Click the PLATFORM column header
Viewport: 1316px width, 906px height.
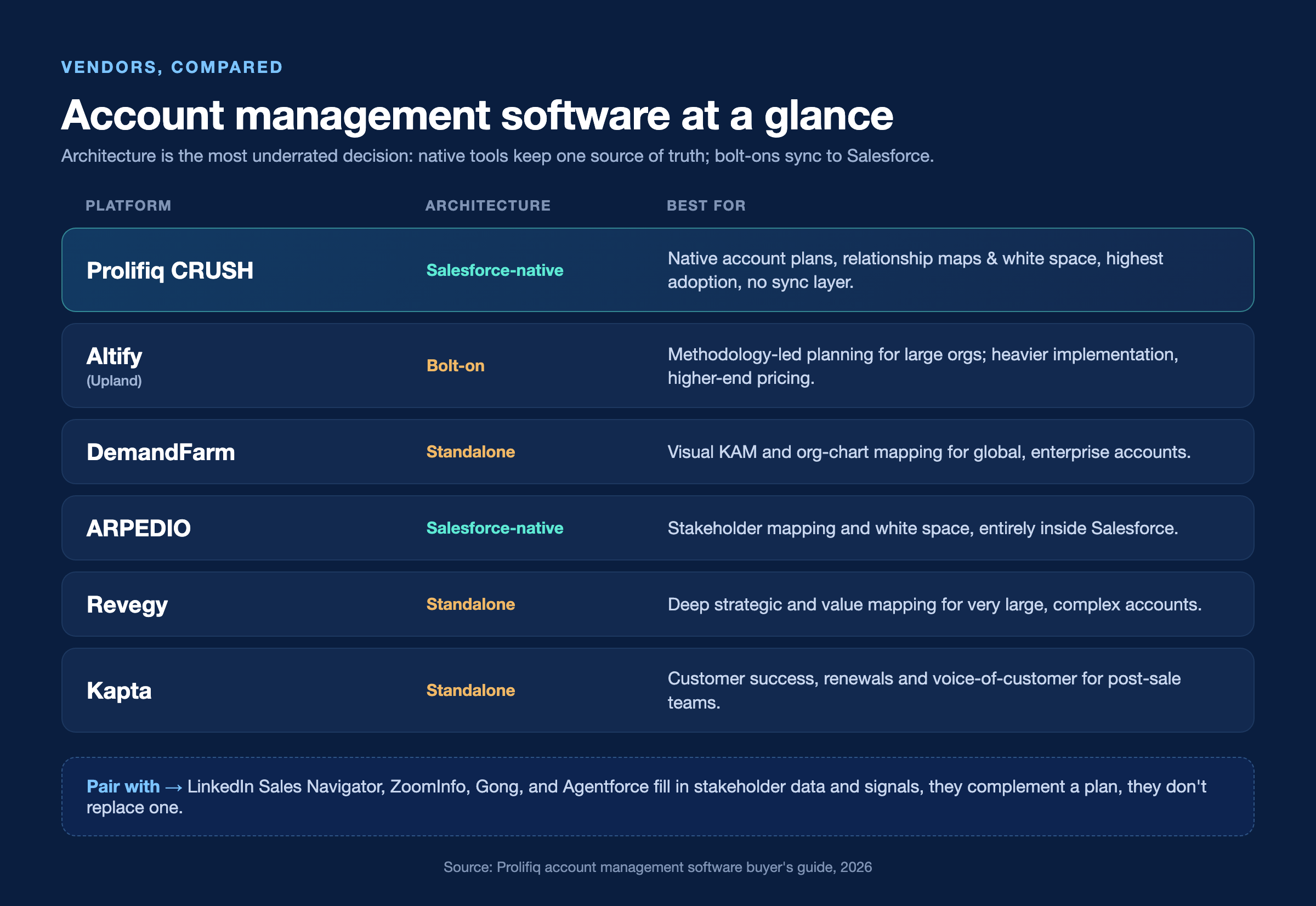pos(128,206)
